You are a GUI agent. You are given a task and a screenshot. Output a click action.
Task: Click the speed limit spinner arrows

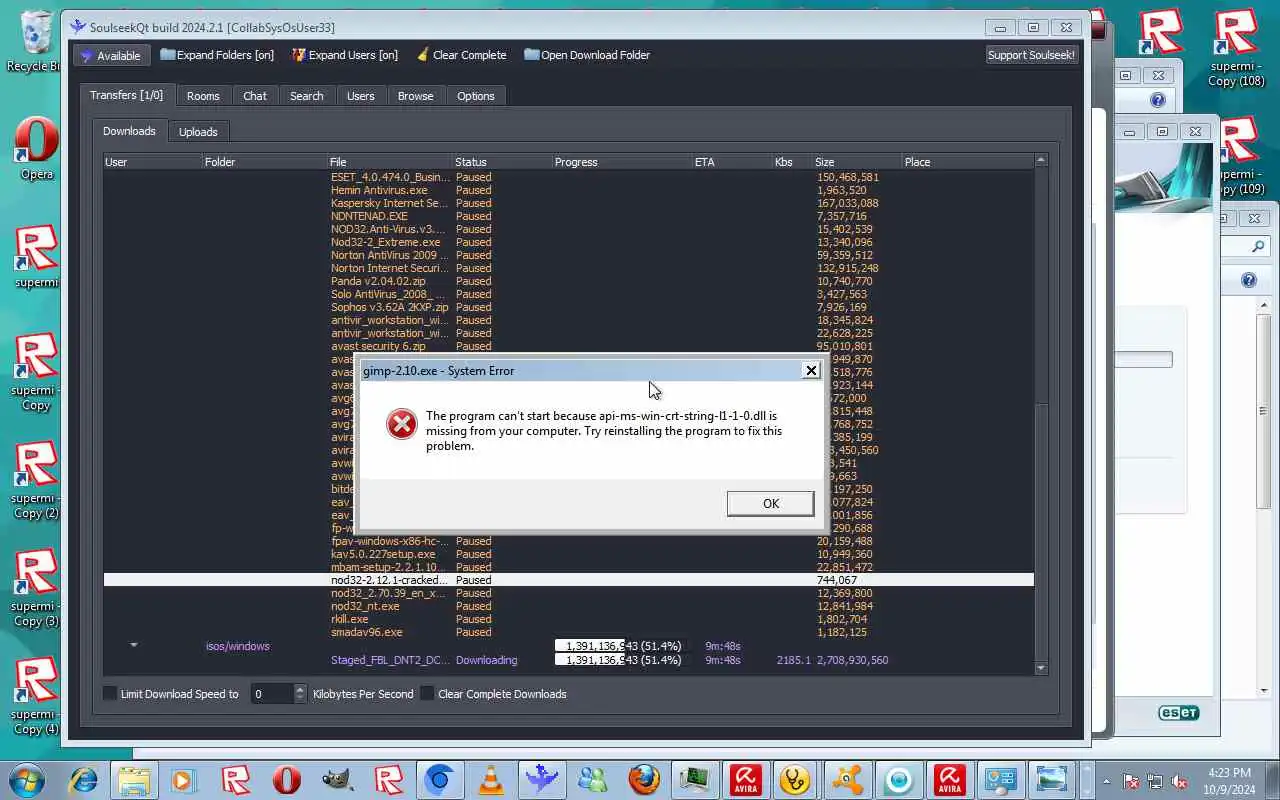[x=300, y=694]
